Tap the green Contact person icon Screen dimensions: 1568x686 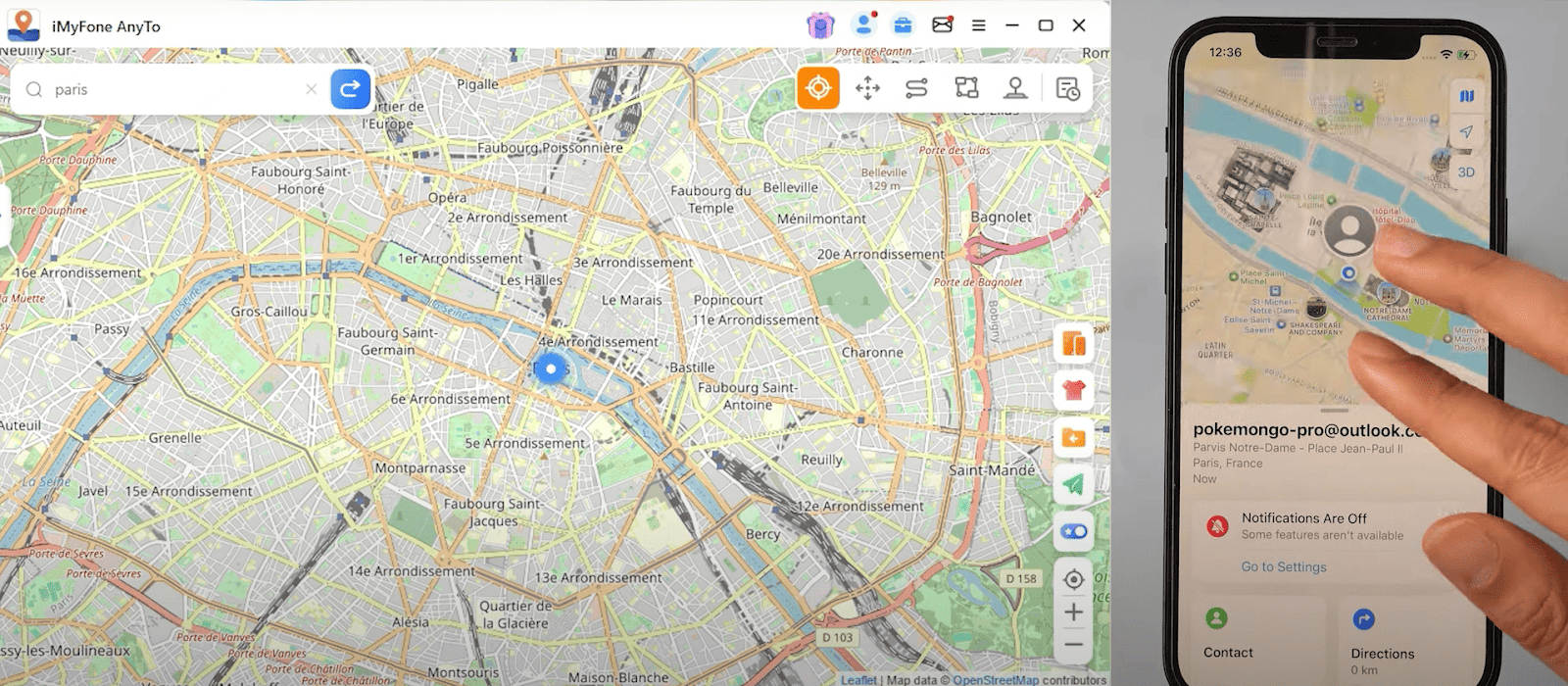click(1216, 618)
